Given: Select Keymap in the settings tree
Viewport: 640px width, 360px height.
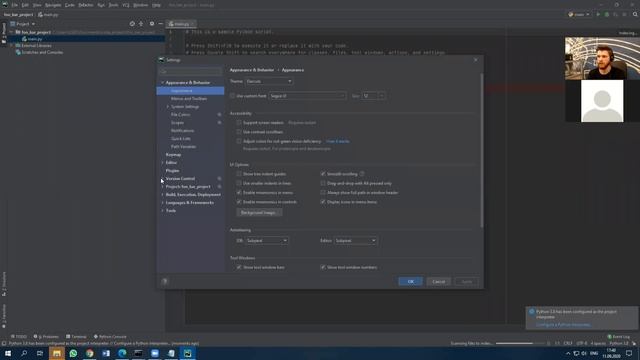Looking at the screenshot, I should click(x=173, y=155).
